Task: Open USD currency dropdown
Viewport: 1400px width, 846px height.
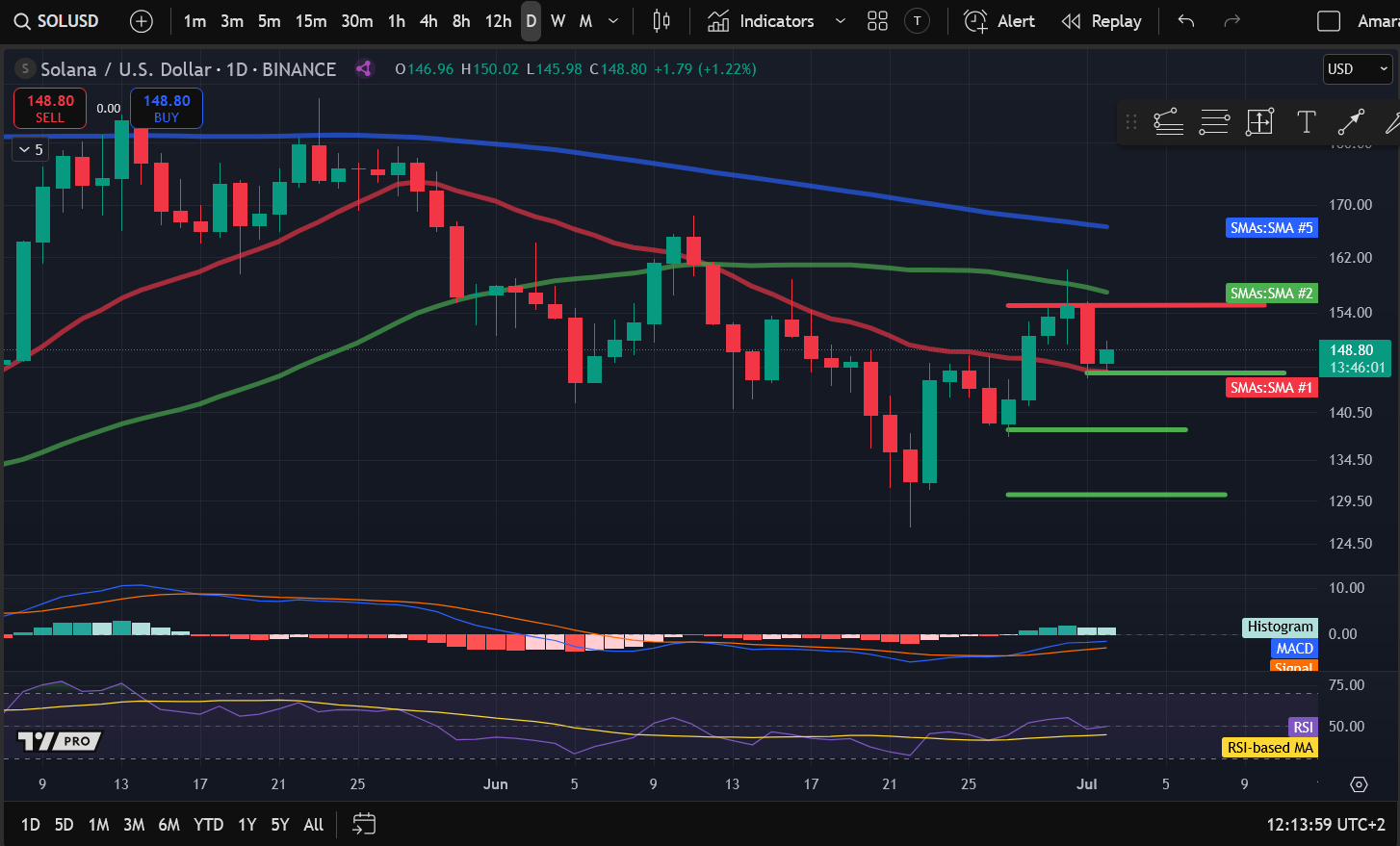Action: click(x=1358, y=69)
